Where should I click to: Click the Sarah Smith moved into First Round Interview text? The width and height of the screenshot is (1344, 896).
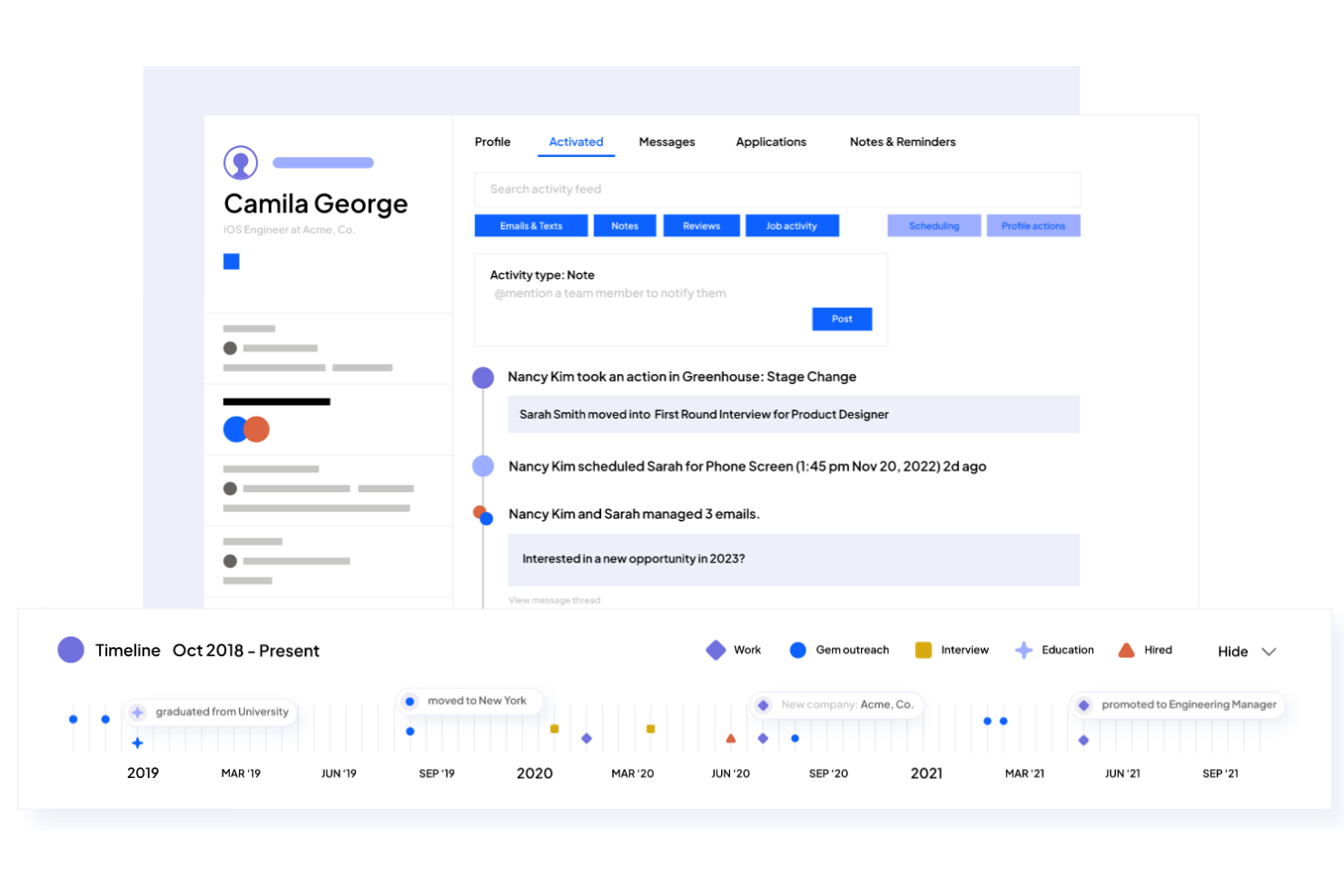[x=704, y=414]
